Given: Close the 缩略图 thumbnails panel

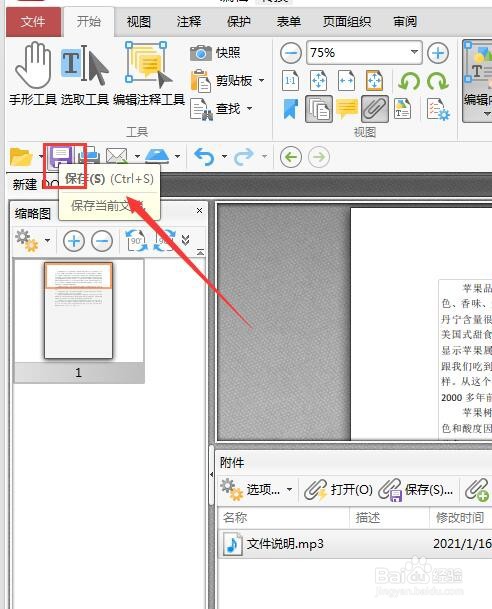Looking at the screenshot, I should click(x=199, y=211).
